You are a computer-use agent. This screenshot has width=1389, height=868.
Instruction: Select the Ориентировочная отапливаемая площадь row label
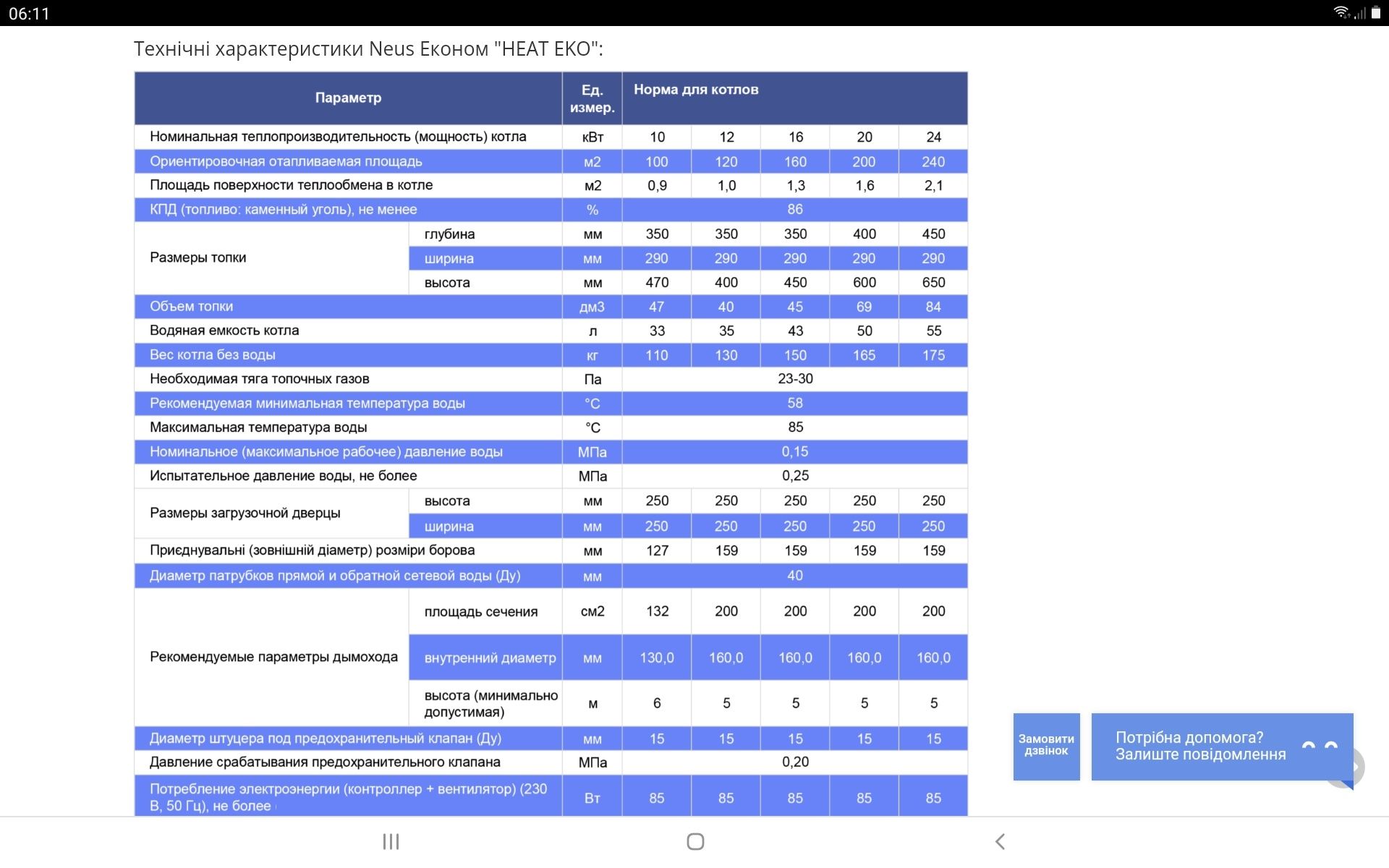tap(286, 161)
